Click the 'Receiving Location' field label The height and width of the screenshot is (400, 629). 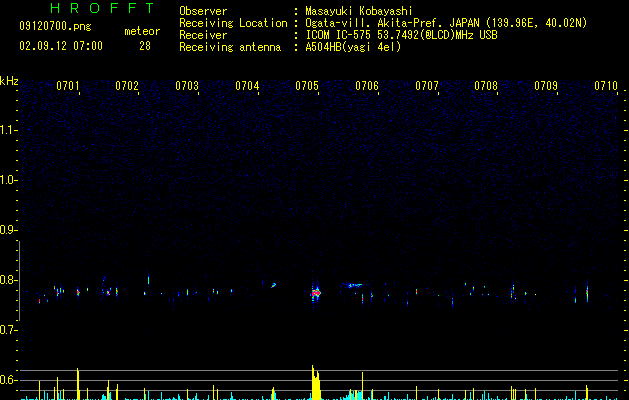[233, 23]
